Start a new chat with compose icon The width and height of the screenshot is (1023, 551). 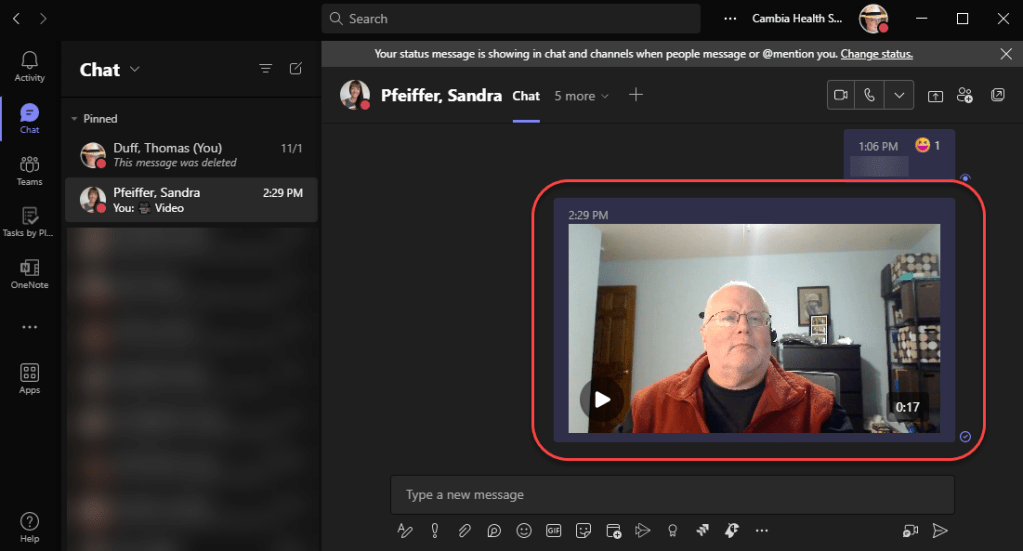click(x=295, y=69)
